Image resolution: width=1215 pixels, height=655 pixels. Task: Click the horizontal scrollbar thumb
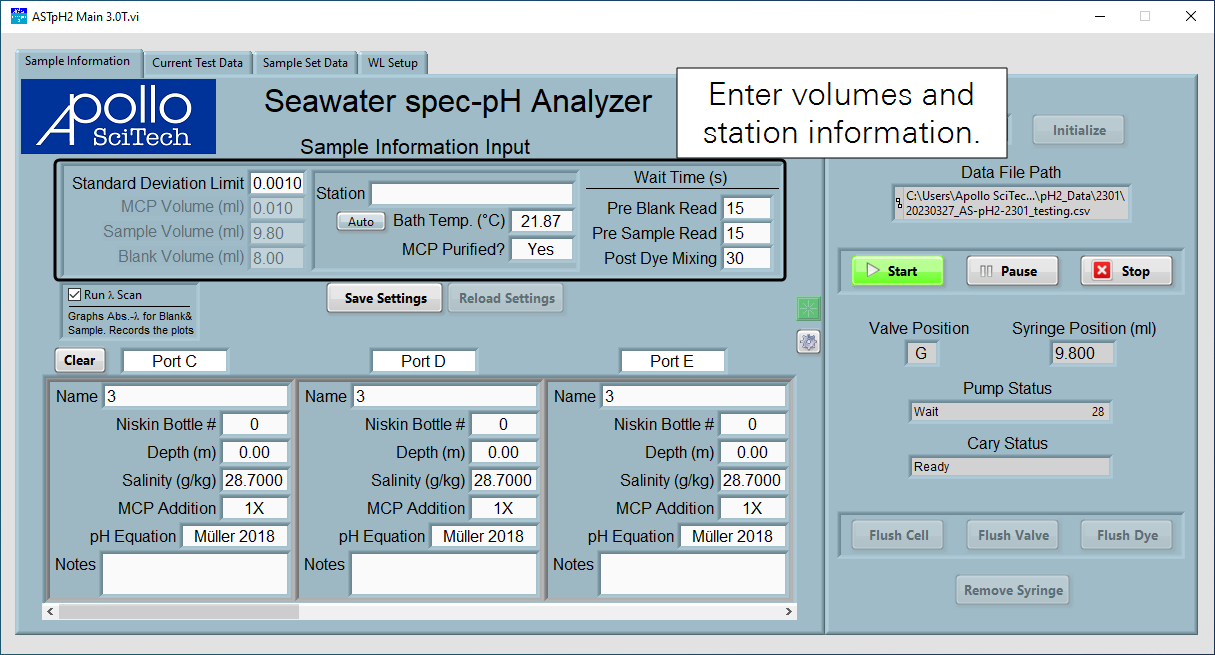point(178,611)
